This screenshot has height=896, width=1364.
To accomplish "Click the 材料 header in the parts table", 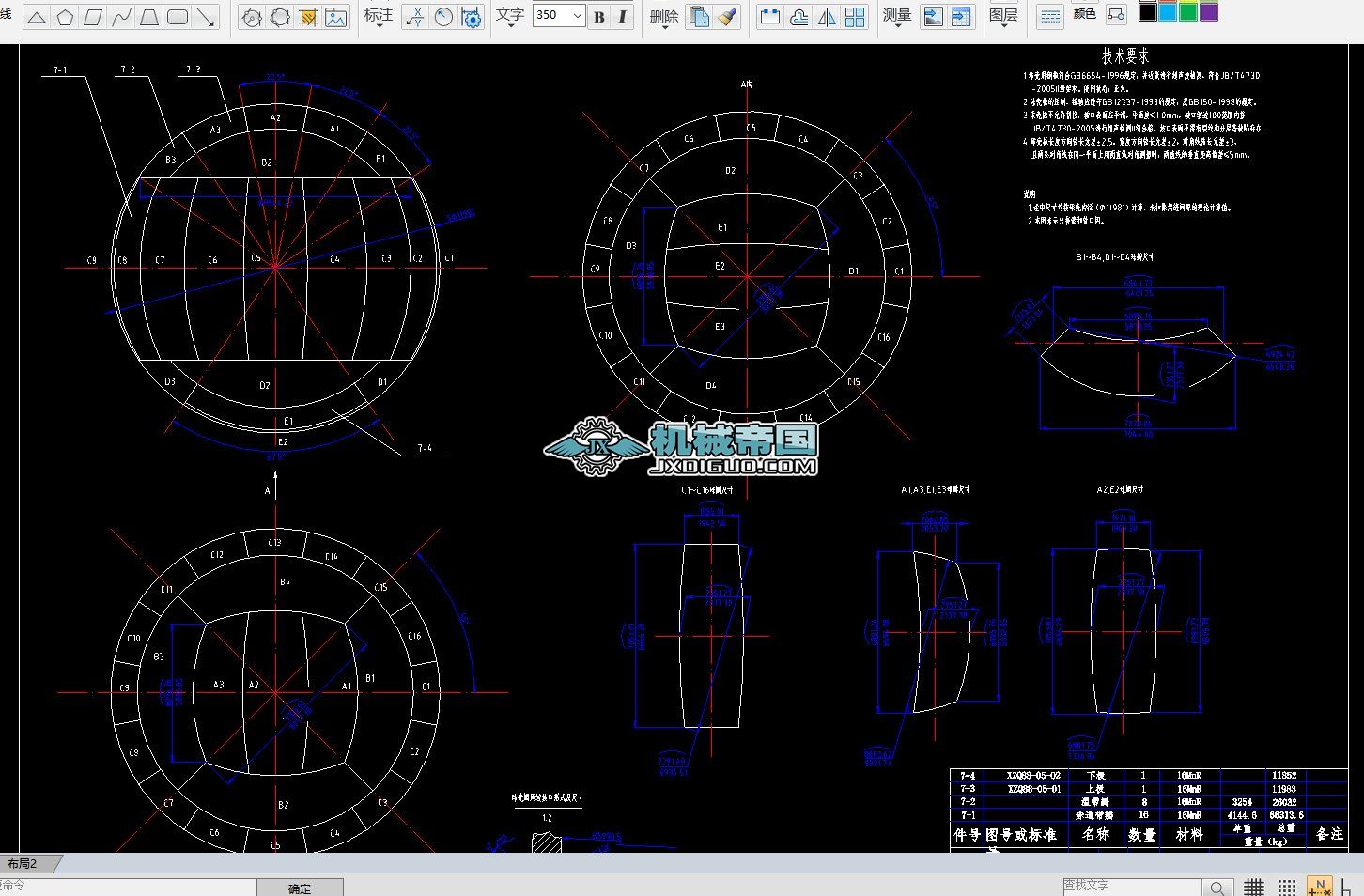I will 1189,834.
